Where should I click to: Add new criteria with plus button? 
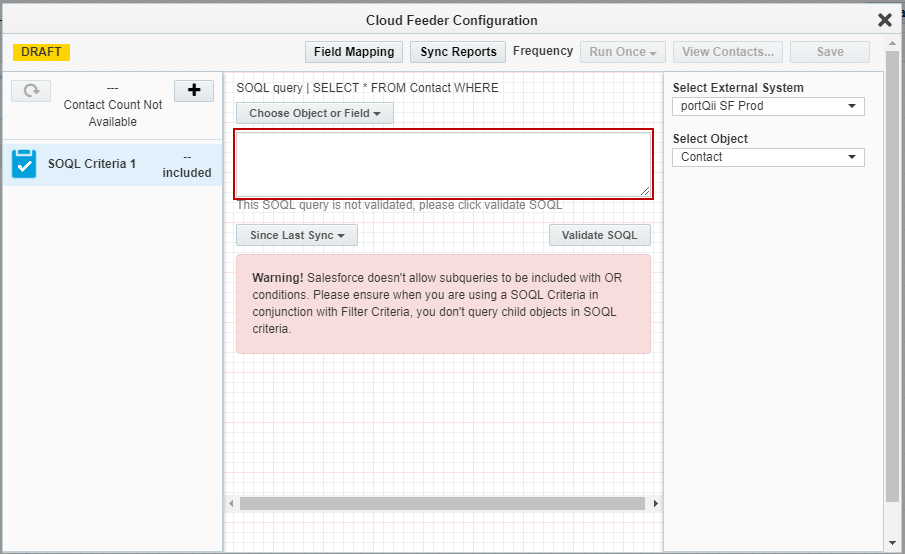(x=194, y=91)
